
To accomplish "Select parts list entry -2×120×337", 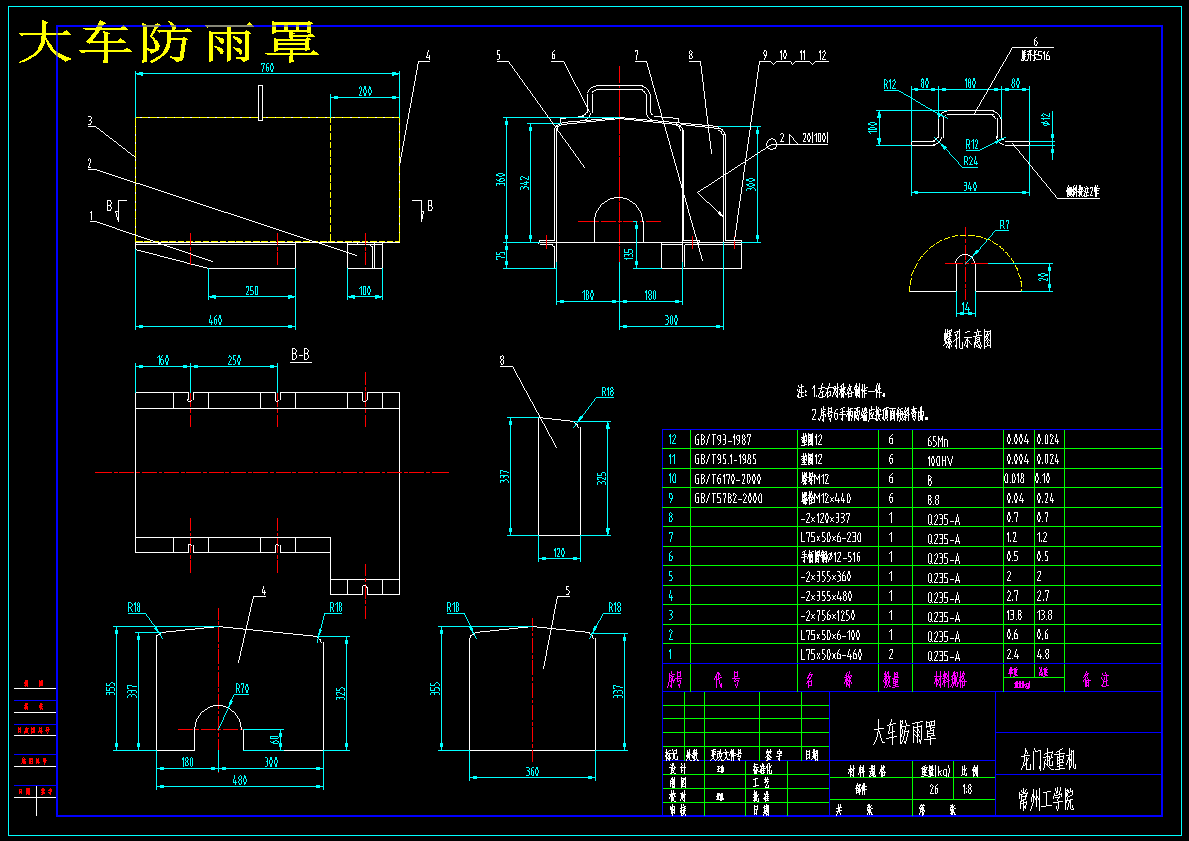I will [x=825, y=519].
